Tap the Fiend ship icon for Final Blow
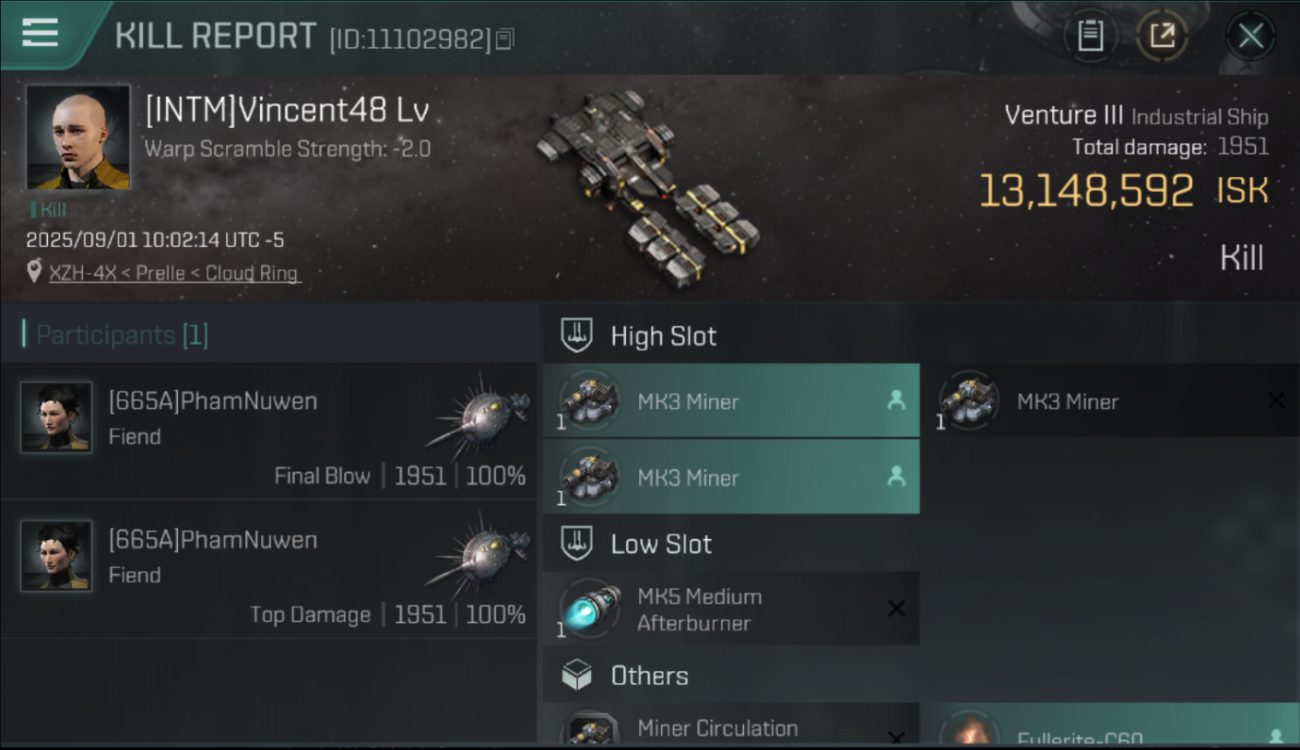Viewport: 1300px width, 750px height. click(478, 419)
